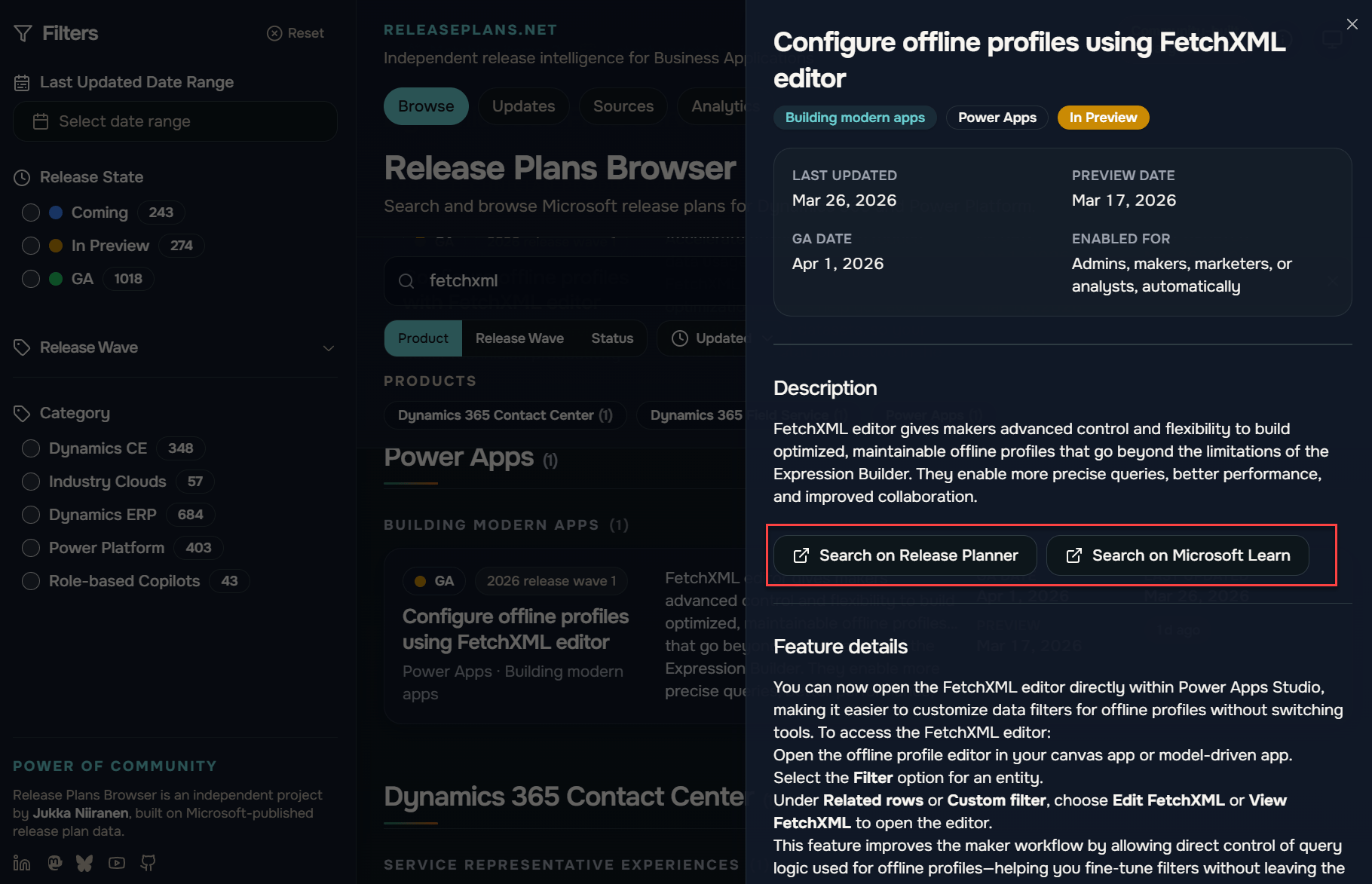
Task: Open the Browse tab
Action: (x=426, y=106)
